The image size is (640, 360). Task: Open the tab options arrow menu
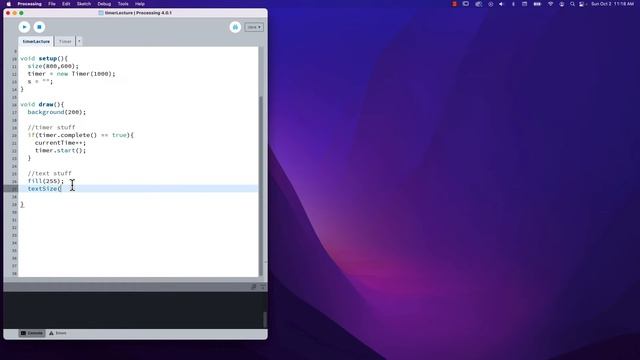point(79,41)
